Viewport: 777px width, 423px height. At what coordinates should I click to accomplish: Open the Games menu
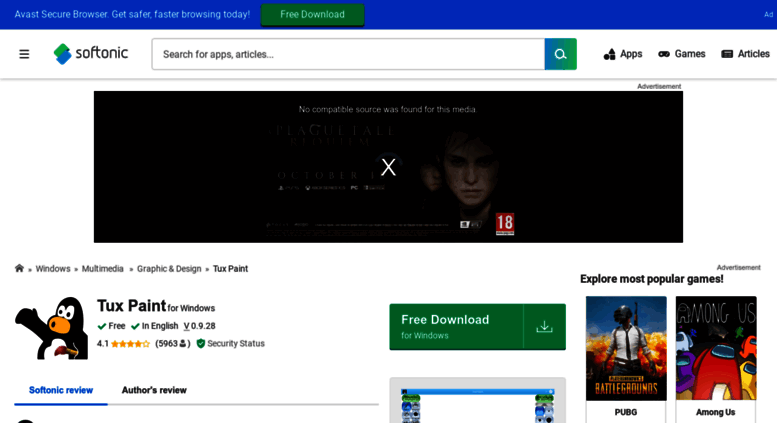click(x=681, y=54)
